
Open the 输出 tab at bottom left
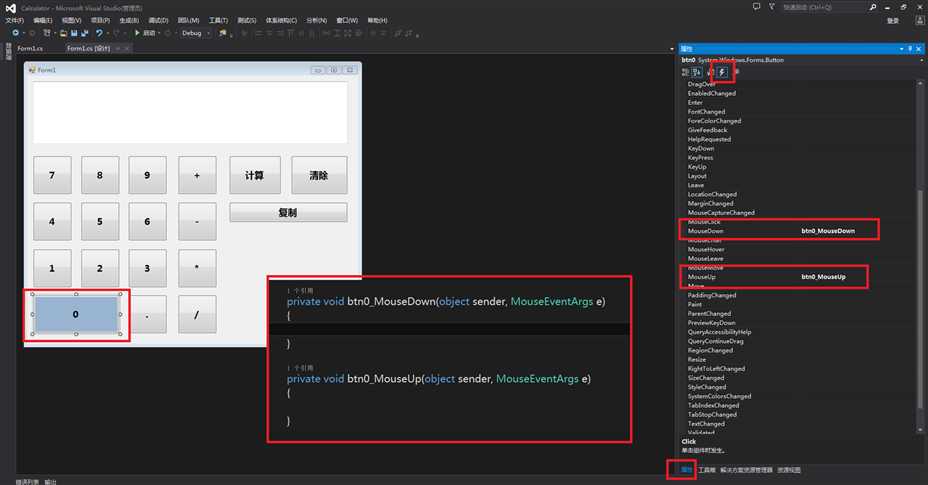50,481
